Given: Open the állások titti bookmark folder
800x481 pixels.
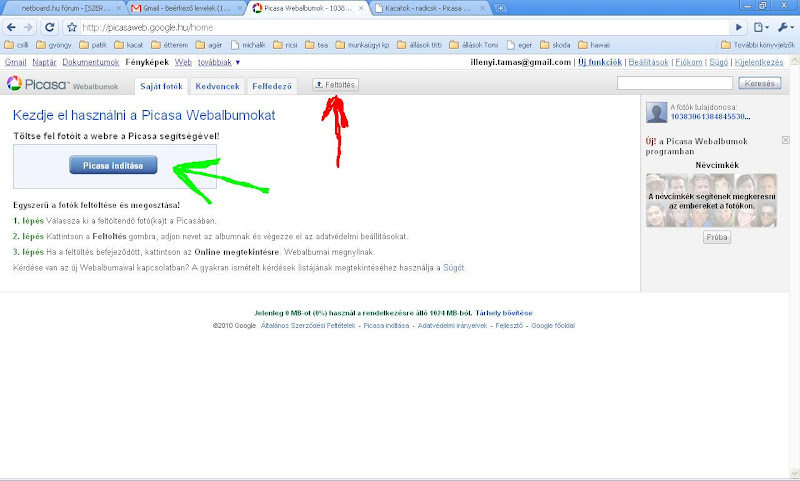Looking at the screenshot, I should point(419,45).
